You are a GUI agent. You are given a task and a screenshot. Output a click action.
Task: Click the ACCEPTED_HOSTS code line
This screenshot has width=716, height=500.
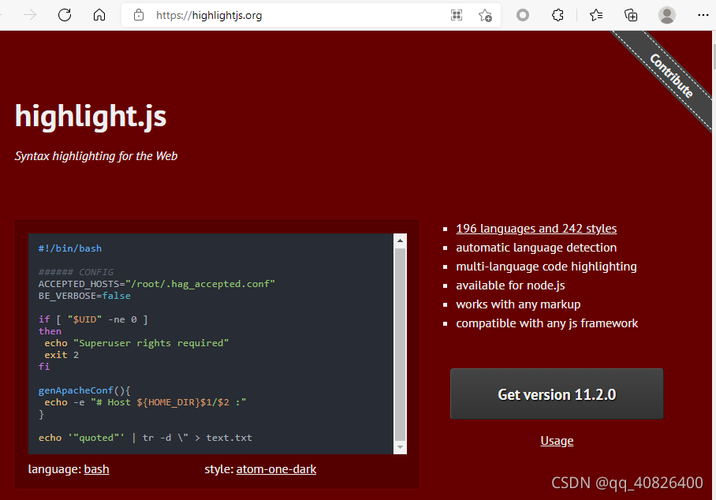coord(157,284)
